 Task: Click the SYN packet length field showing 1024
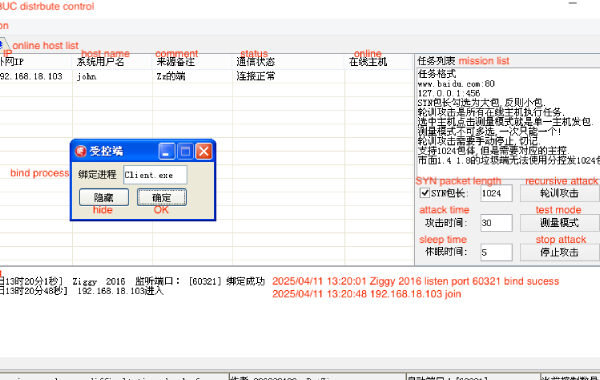496,193
